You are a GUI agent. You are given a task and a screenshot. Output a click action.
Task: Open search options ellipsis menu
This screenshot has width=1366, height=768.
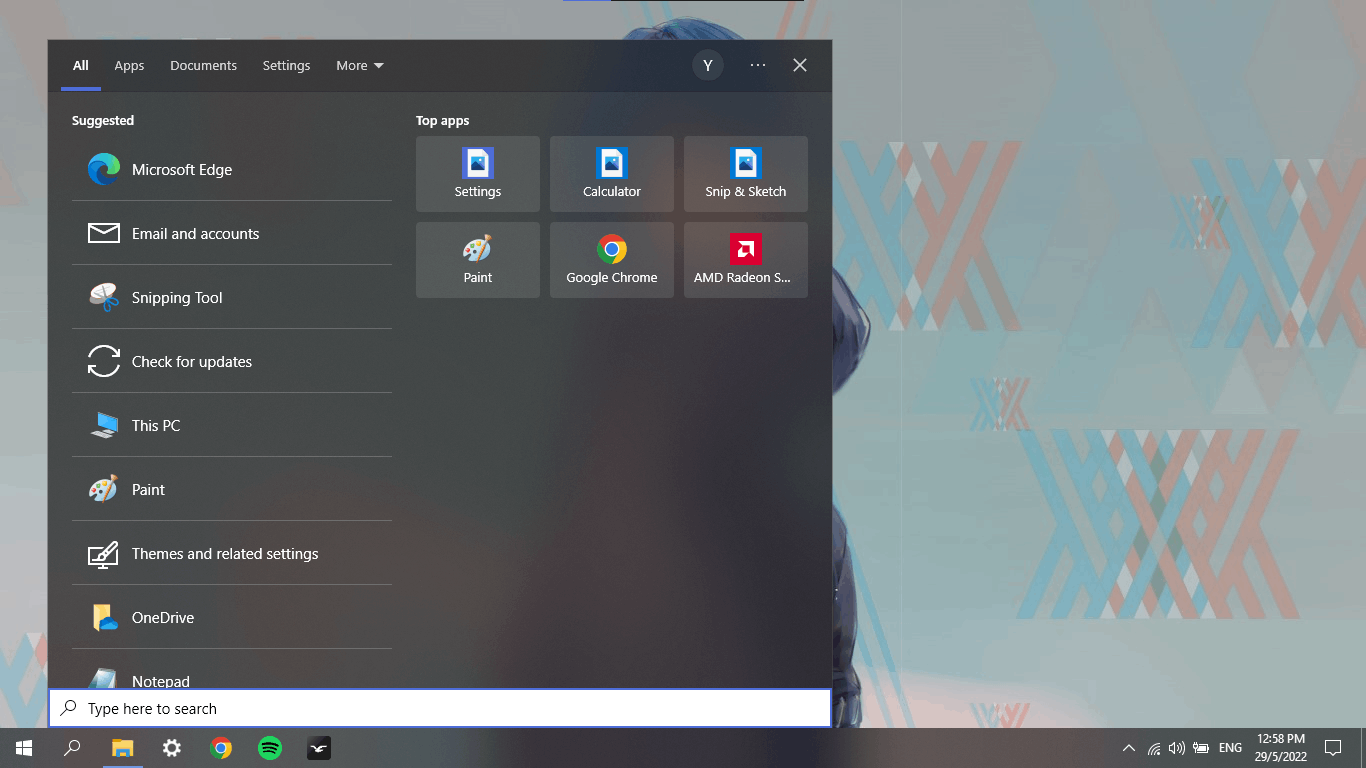click(x=758, y=65)
